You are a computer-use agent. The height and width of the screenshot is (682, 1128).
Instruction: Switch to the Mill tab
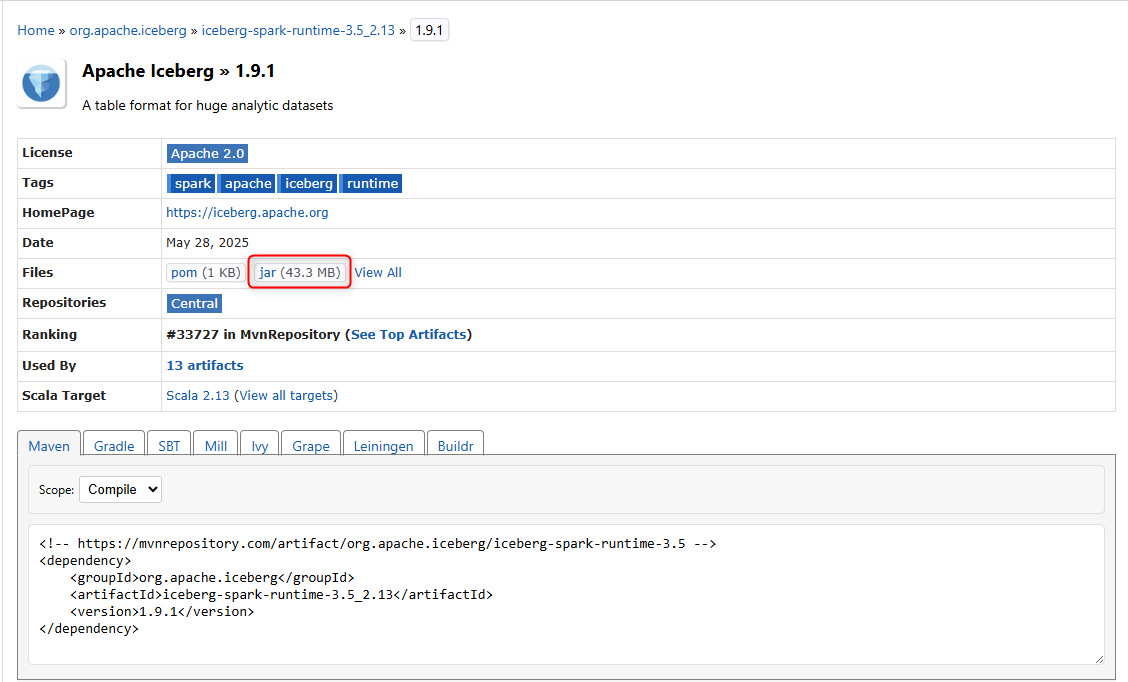pyautogui.click(x=216, y=445)
